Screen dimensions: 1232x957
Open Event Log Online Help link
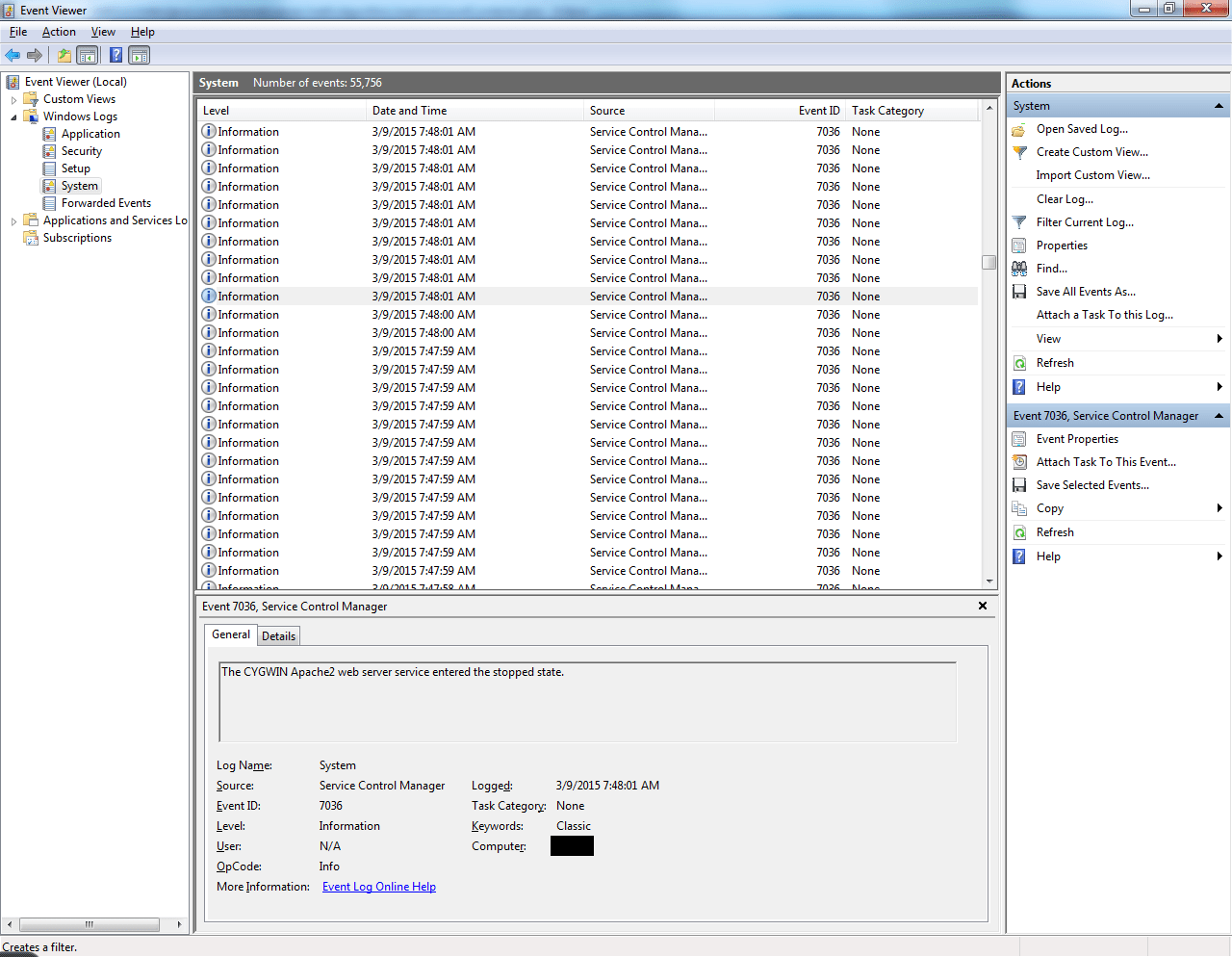click(x=378, y=886)
